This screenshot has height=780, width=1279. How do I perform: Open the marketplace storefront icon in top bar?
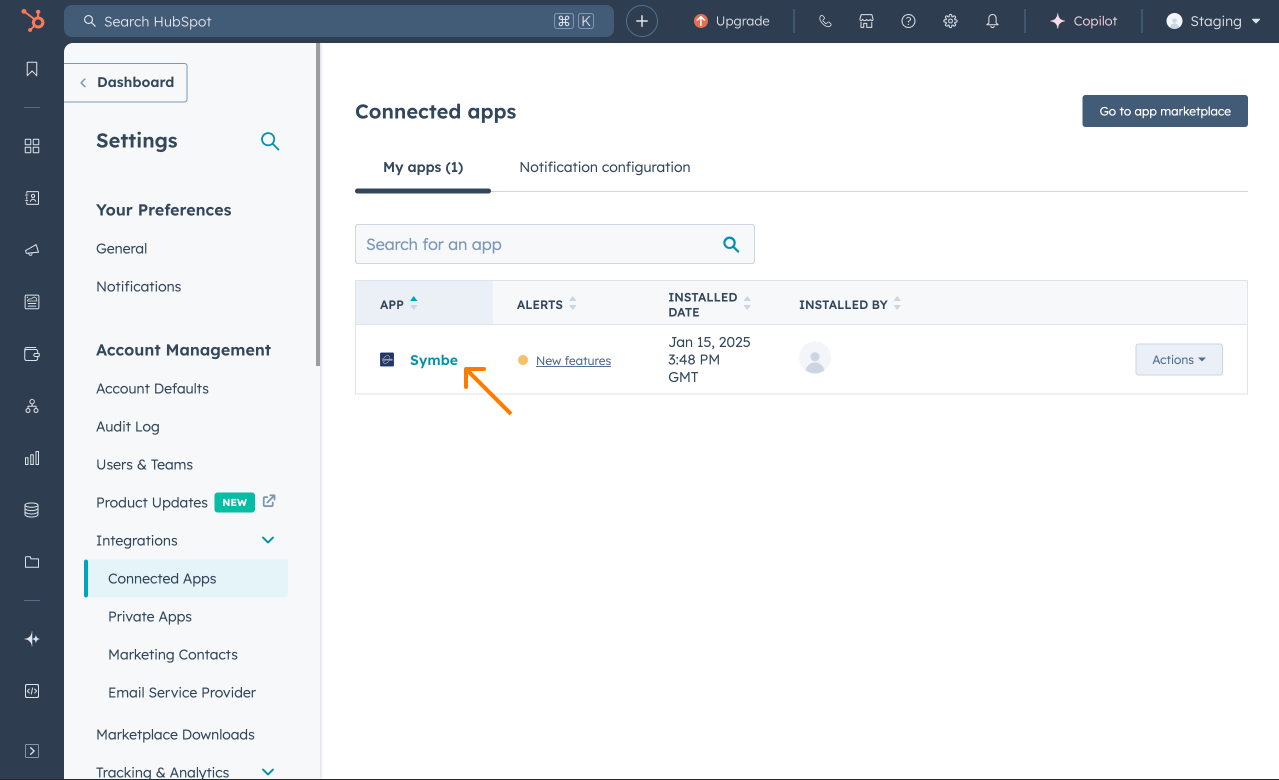tap(867, 21)
